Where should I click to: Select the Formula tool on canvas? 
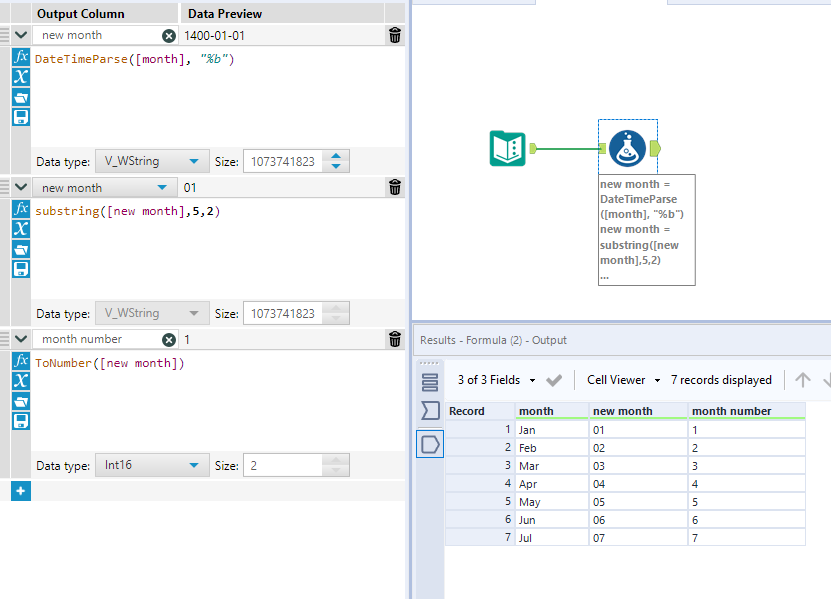coord(626,149)
